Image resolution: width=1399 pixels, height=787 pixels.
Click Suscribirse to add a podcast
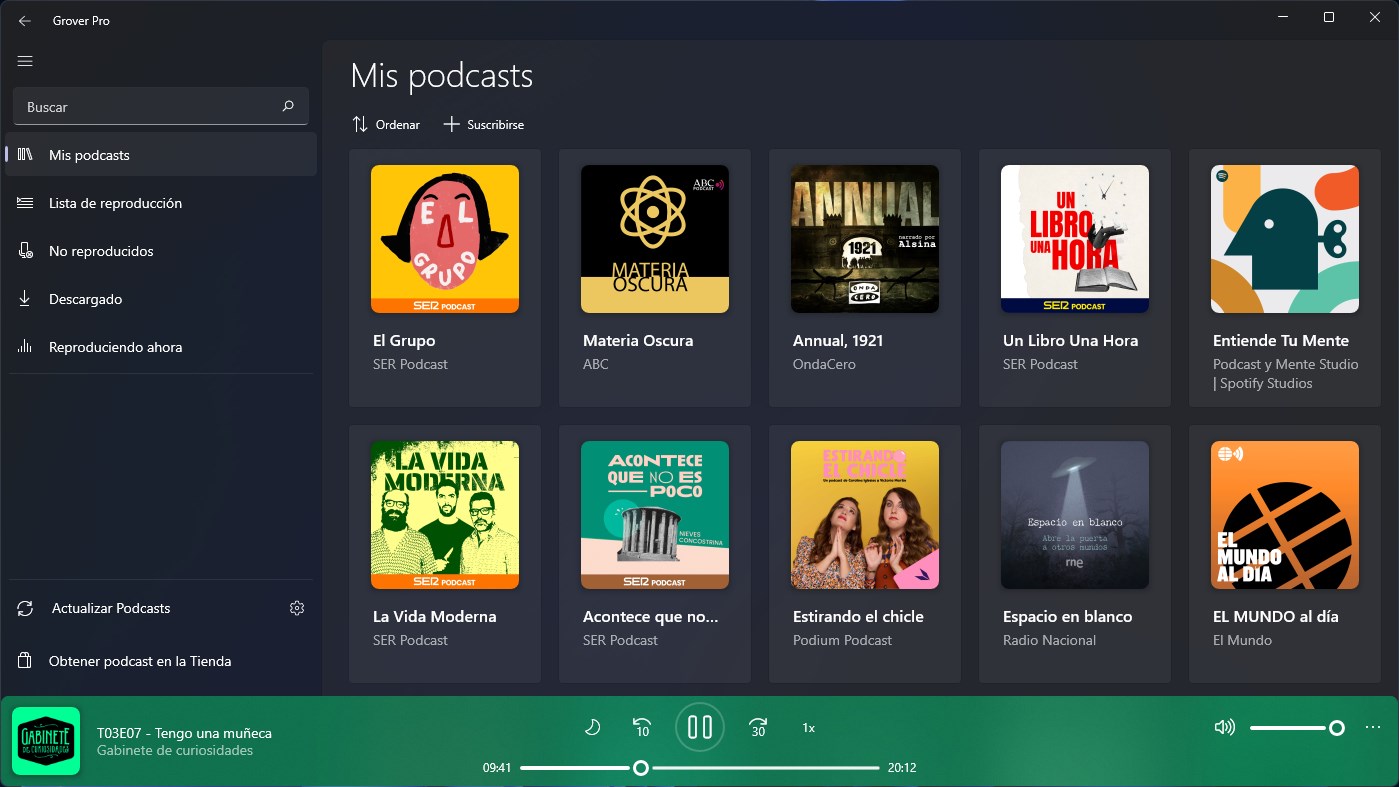pyautogui.click(x=483, y=125)
